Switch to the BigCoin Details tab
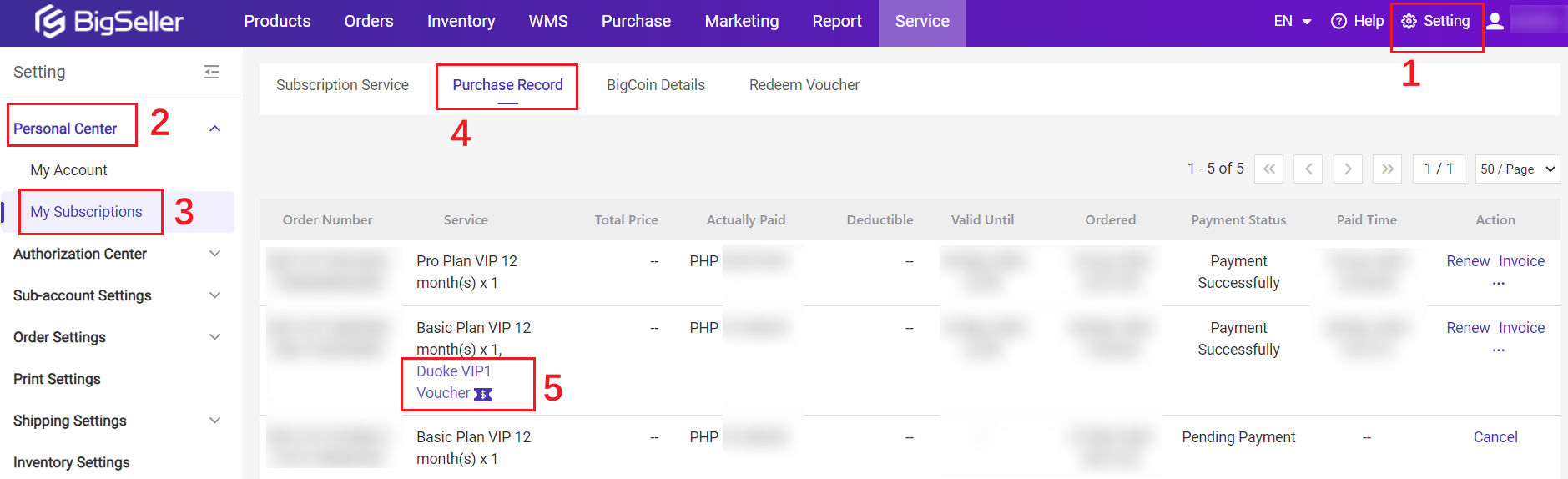The image size is (1568, 479). click(655, 85)
